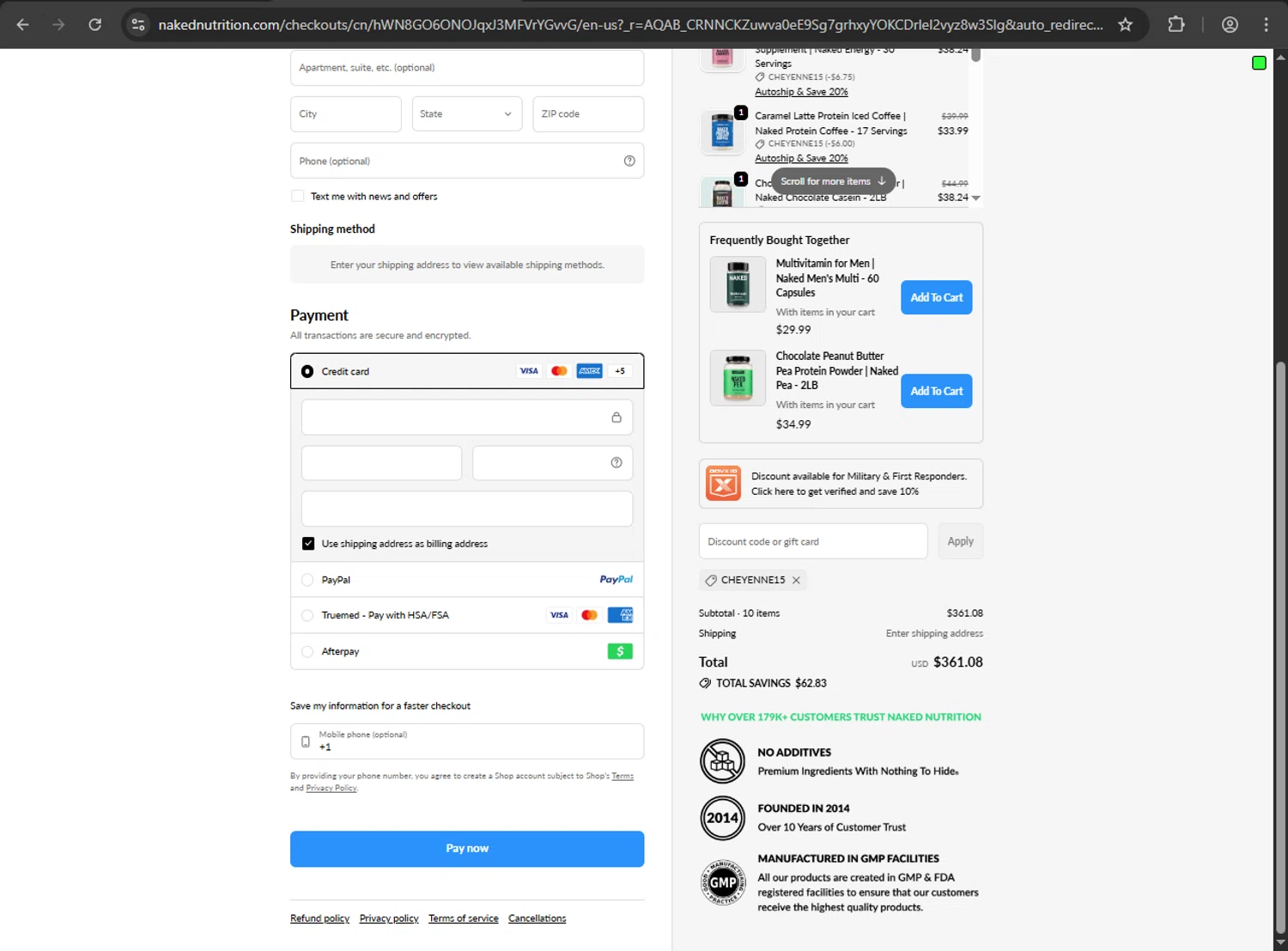Click the Visa logo in Truemed row
Viewport: 1288px width, 951px height.
pos(559,615)
